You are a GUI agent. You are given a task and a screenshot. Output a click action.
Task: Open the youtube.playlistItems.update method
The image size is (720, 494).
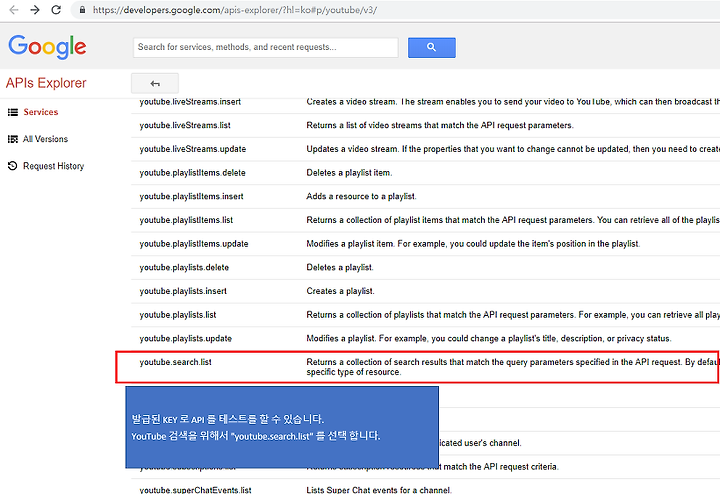194,244
